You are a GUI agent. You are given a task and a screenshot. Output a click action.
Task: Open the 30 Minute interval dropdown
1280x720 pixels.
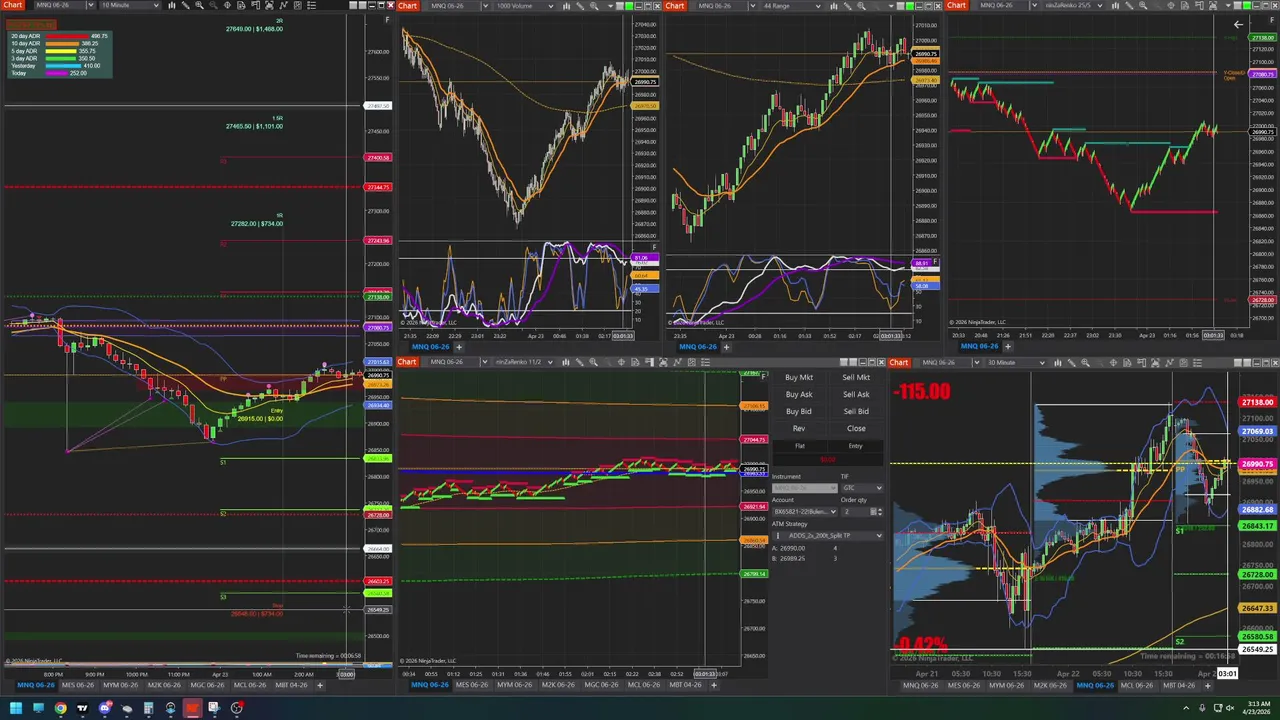(1016, 362)
